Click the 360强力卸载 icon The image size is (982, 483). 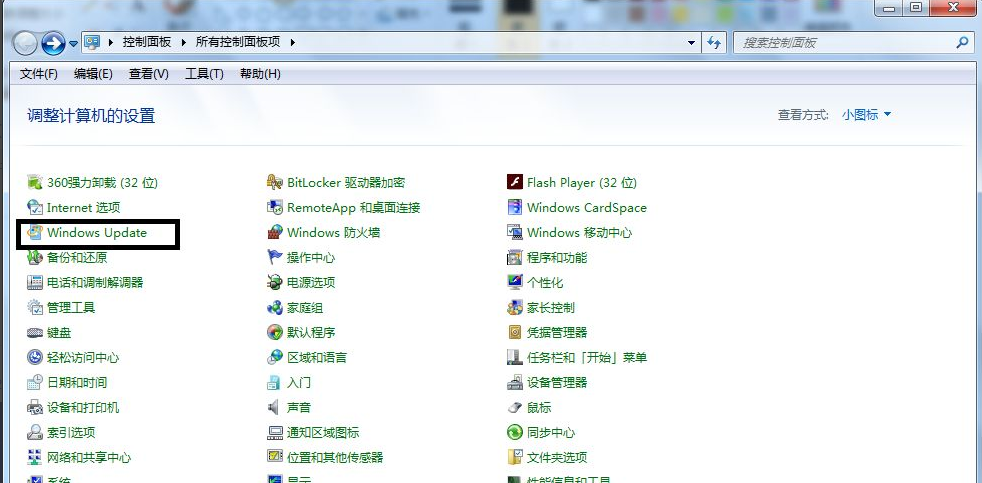tap(35, 183)
